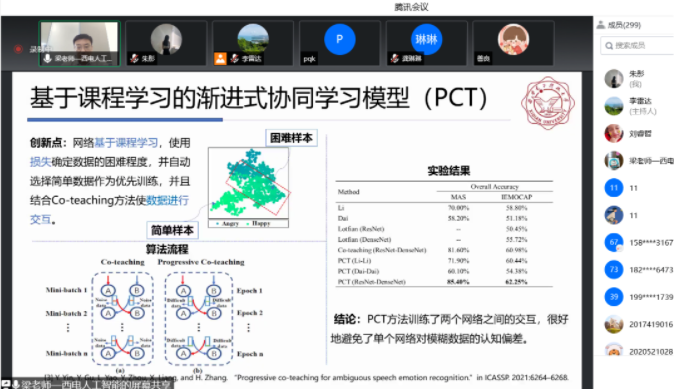Click the scatter plot with Angry/Happy legend
Screen dimensions: 688x389
(248, 188)
